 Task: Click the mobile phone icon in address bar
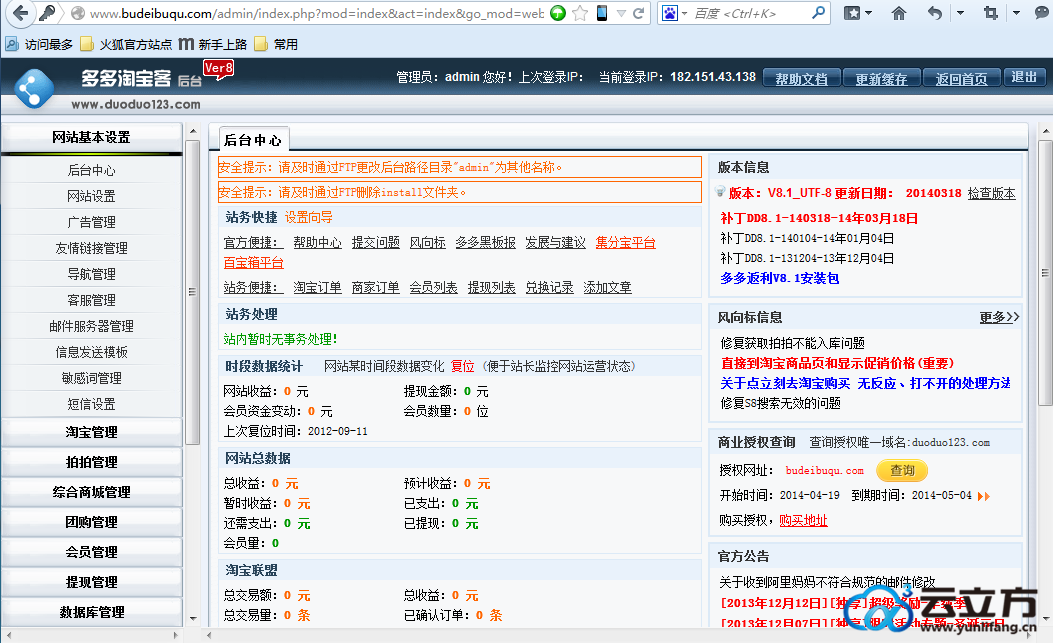coord(602,13)
